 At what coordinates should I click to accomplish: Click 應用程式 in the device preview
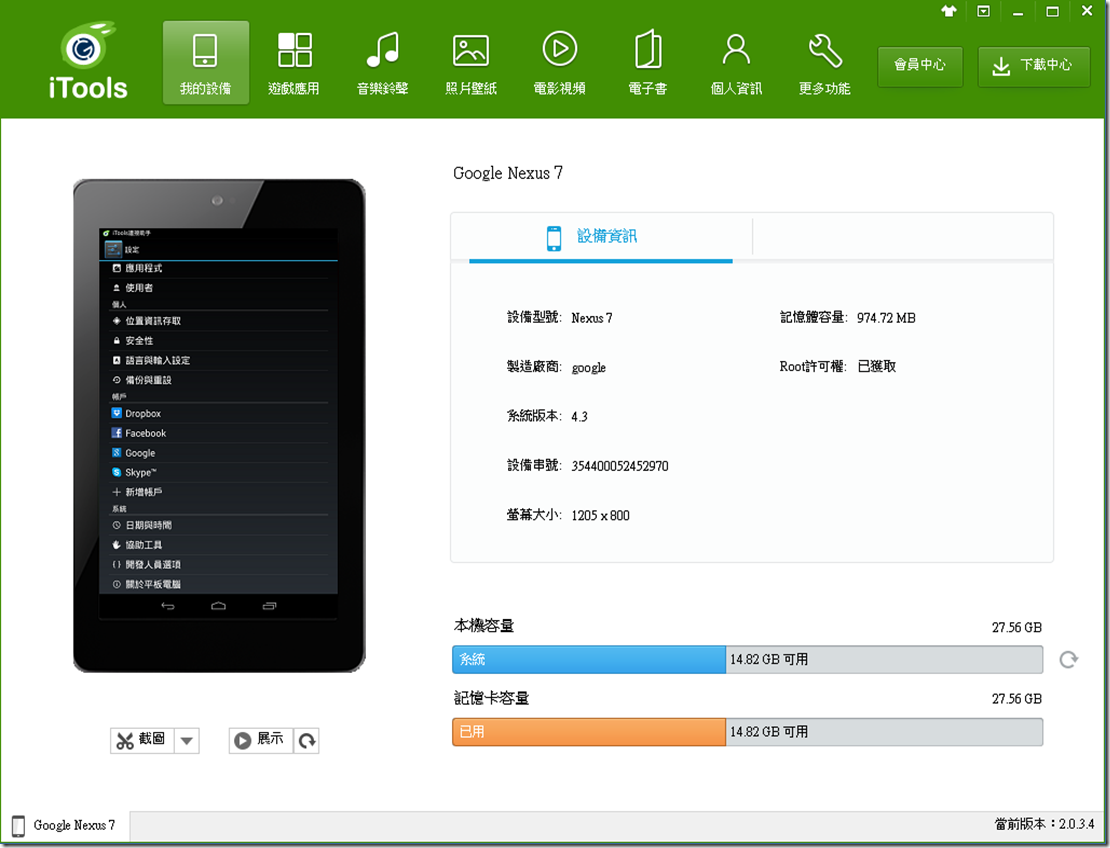coord(144,268)
